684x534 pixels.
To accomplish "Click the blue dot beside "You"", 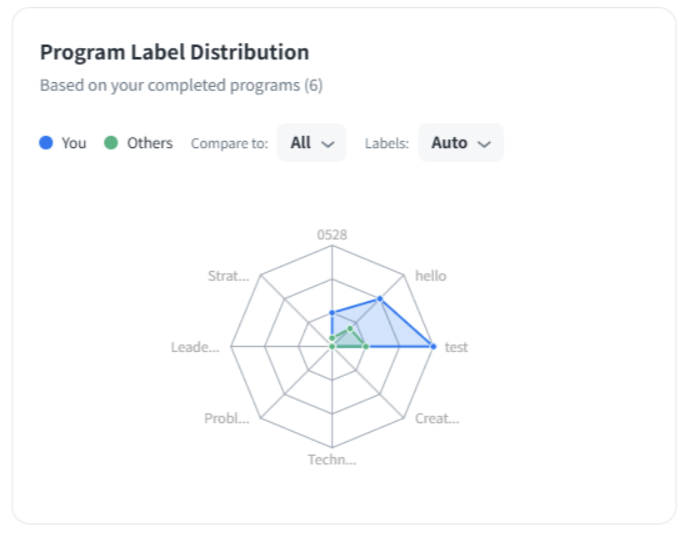I will point(46,143).
